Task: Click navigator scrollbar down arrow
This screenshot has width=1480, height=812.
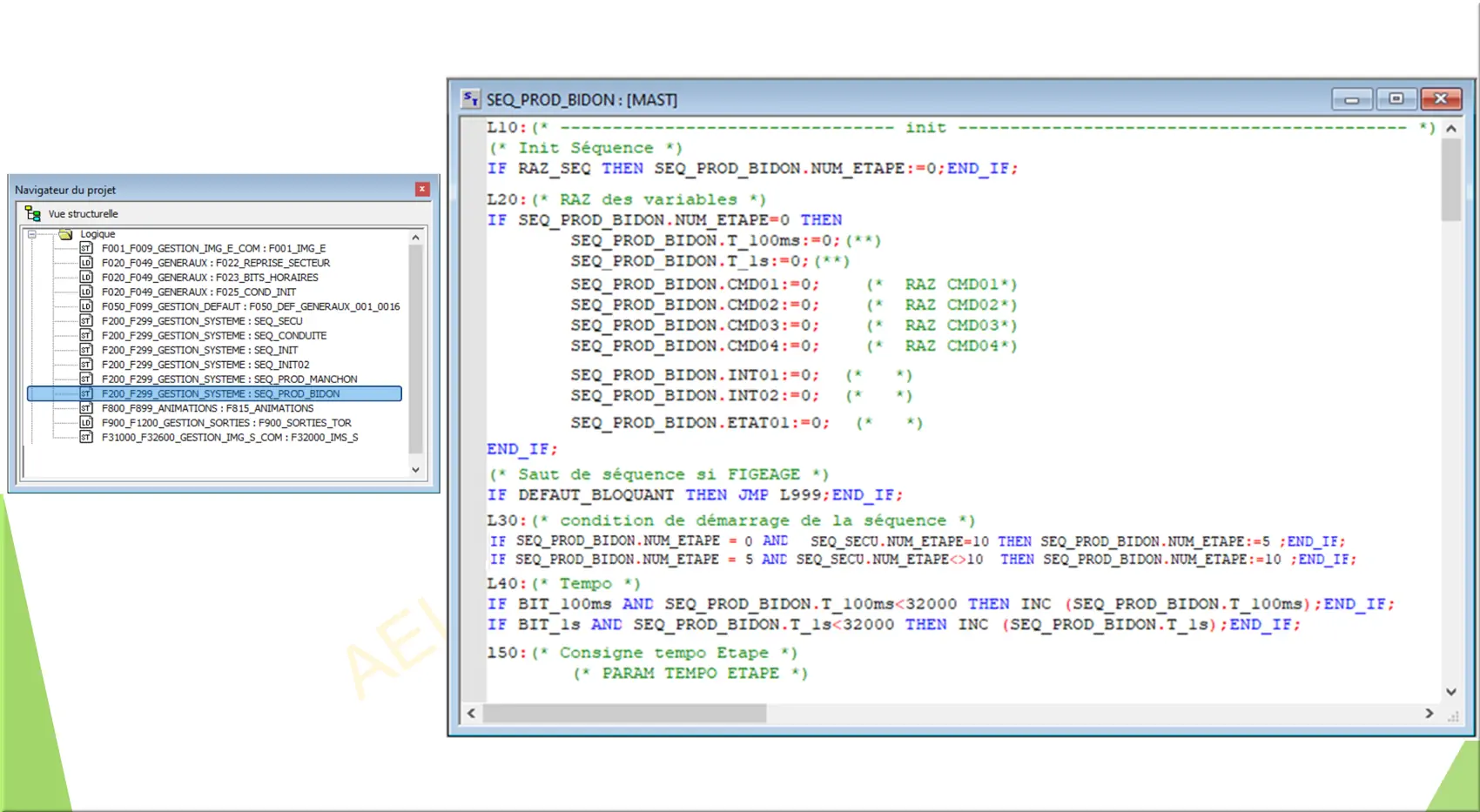Action: 416,470
